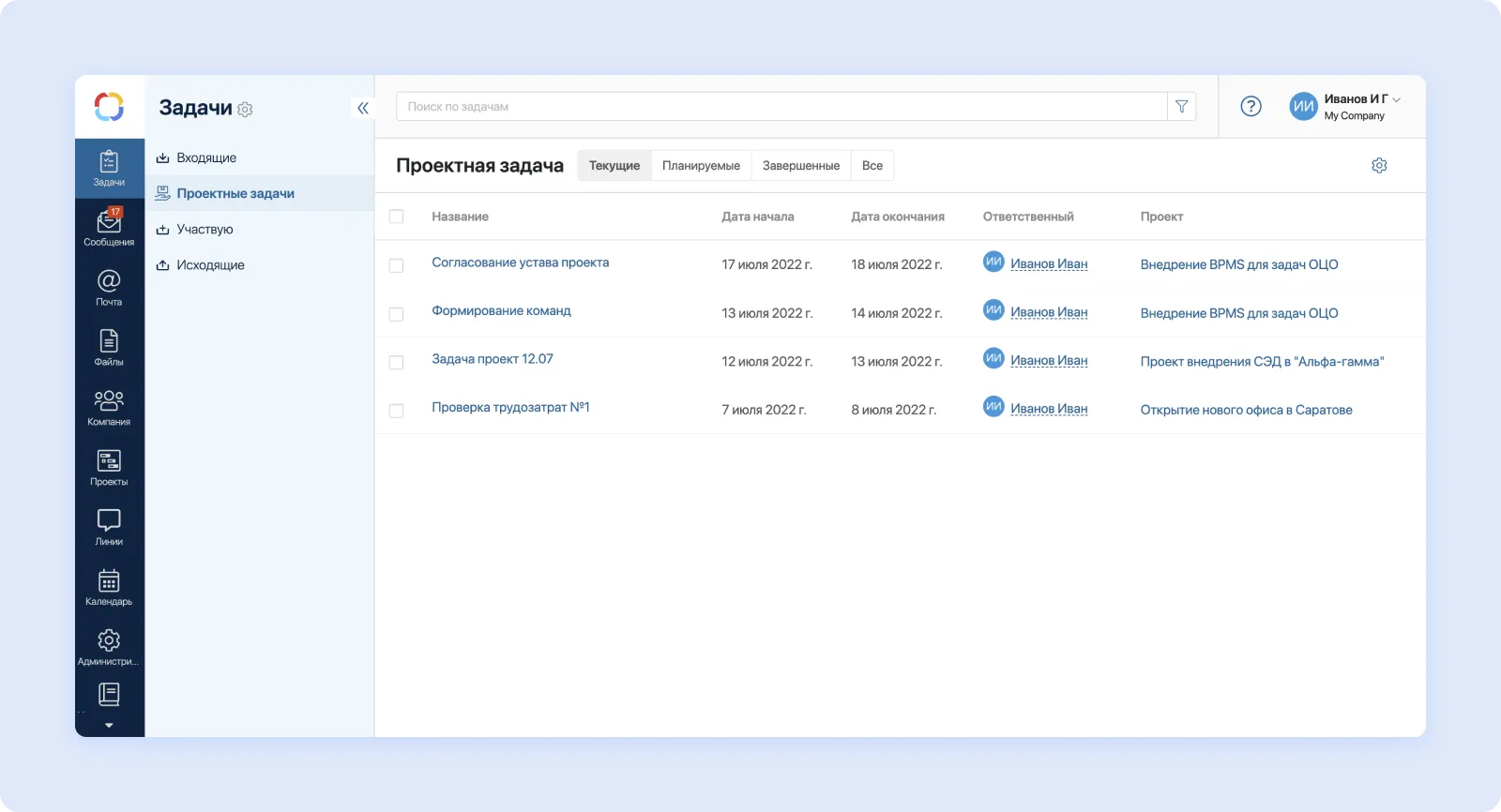Open the Компания section icon

109,408
